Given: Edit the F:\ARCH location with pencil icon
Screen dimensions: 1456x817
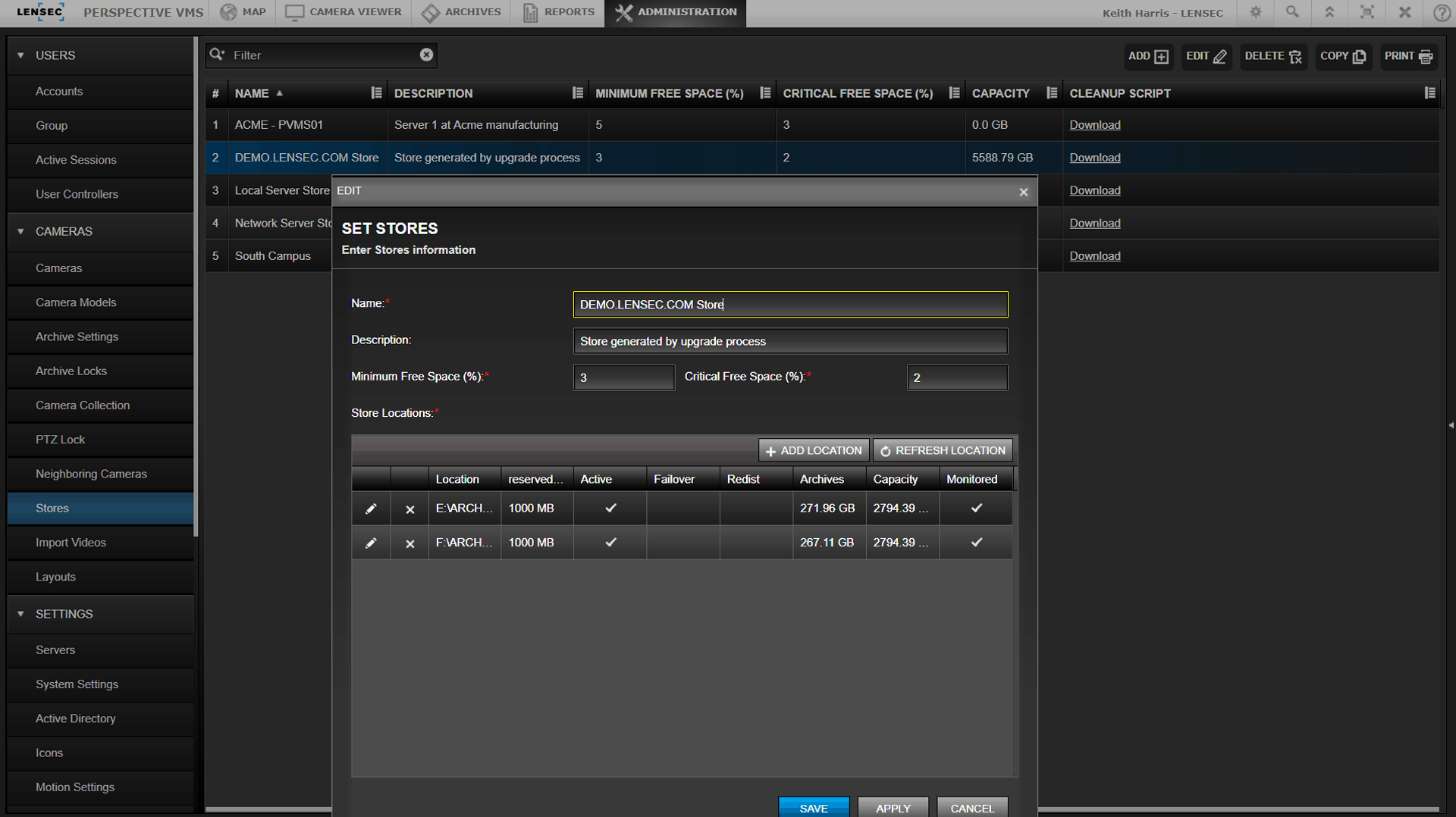Looking at the screenshot, I should tap(371, 543).
